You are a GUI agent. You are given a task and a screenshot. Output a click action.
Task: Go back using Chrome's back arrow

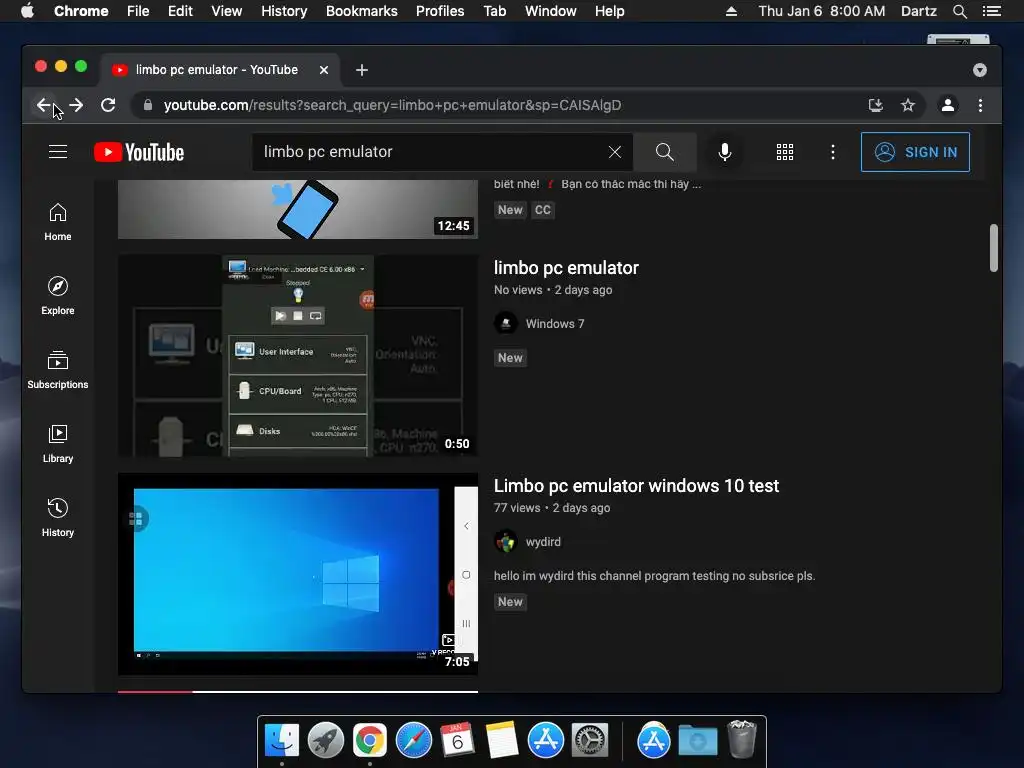pyautogui.click(x=43, y=105)
